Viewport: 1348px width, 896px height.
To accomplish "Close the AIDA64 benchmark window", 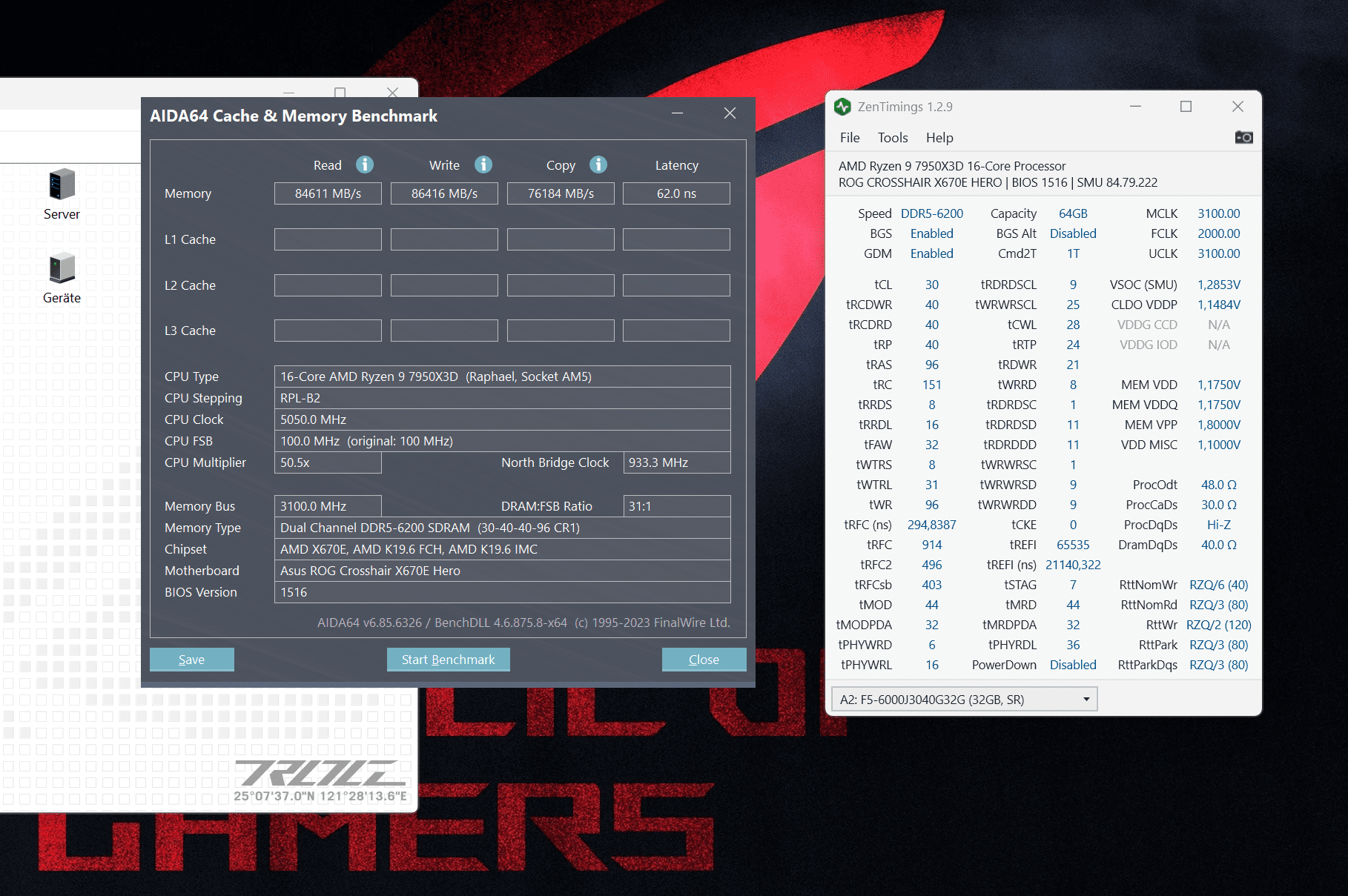I will (730, 113).
